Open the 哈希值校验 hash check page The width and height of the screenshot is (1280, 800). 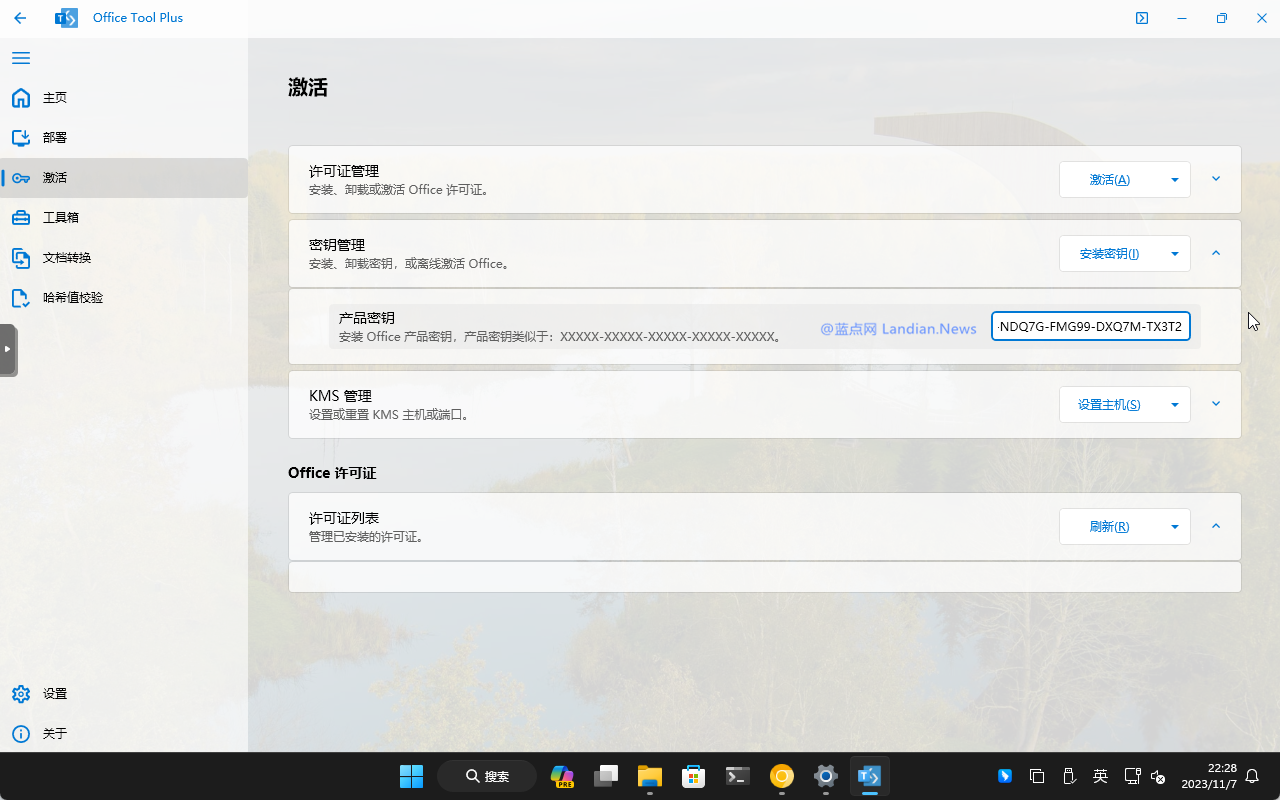(72, 298)
